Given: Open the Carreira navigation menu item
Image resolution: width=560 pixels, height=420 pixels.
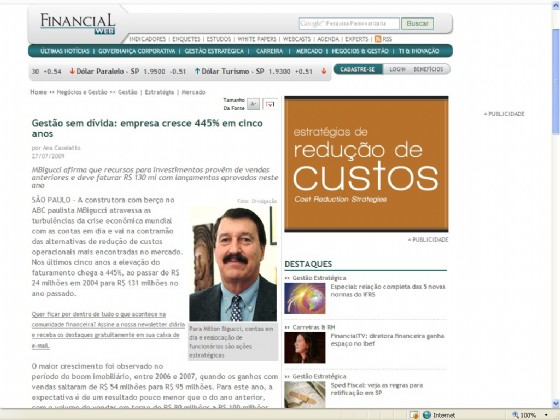Looking at the screenshot, I should 269,51.
